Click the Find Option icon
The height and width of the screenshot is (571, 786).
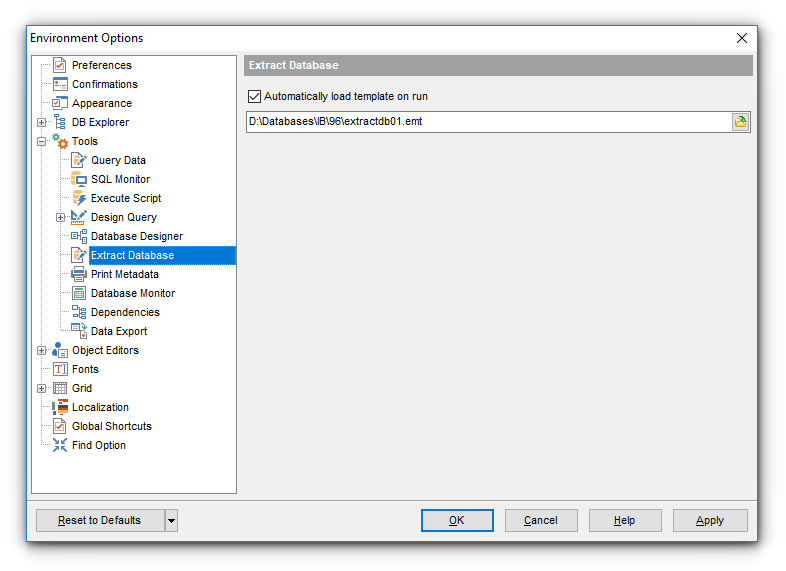click(60, 445)
